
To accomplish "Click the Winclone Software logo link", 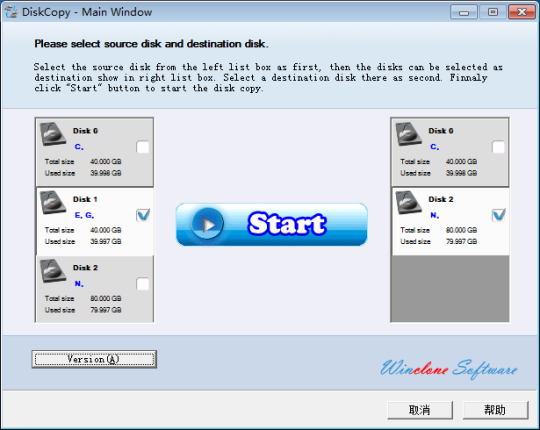I will pyautogui.click(x=449, y=369).
